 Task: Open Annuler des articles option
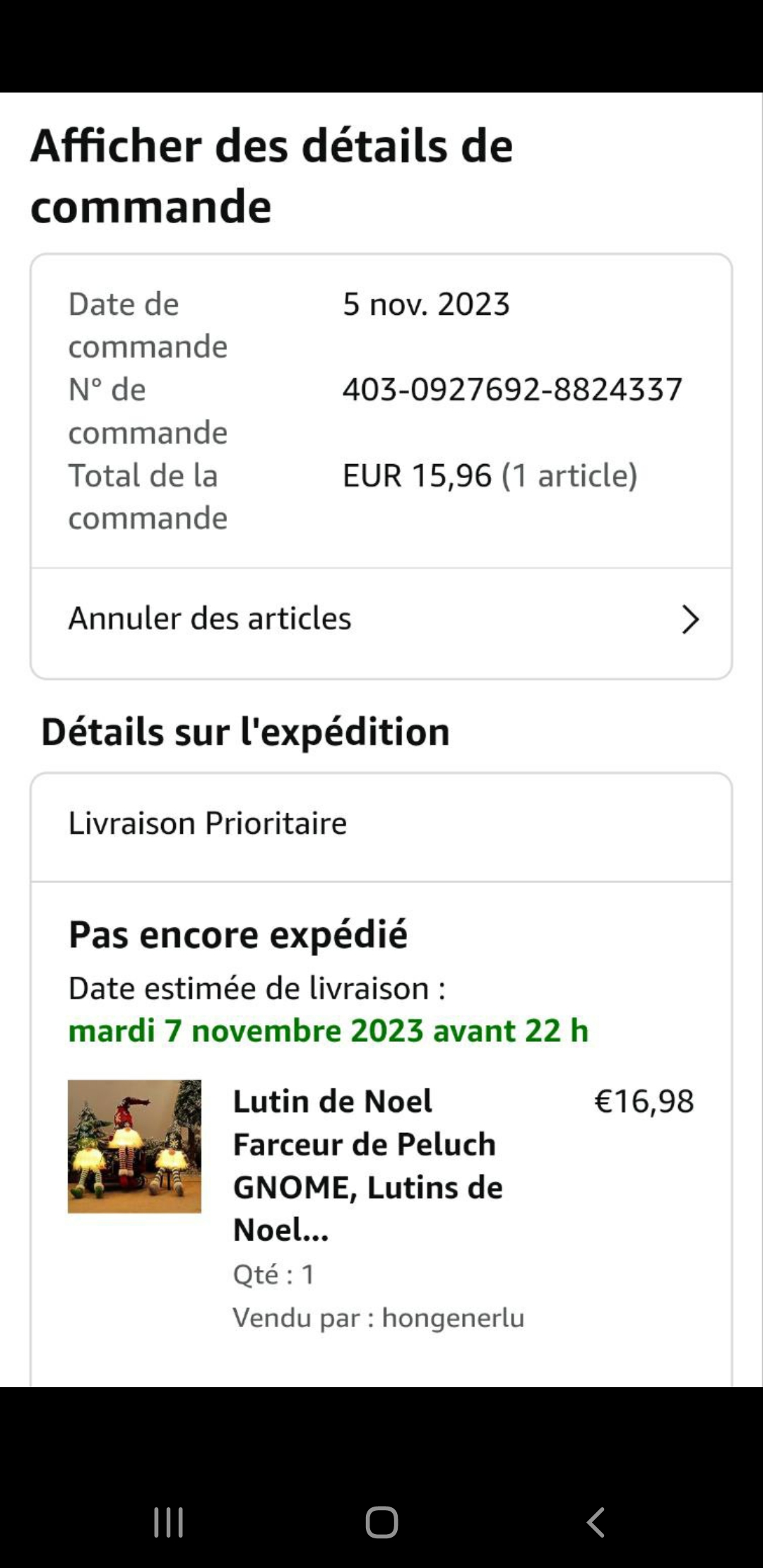[210, 619]
